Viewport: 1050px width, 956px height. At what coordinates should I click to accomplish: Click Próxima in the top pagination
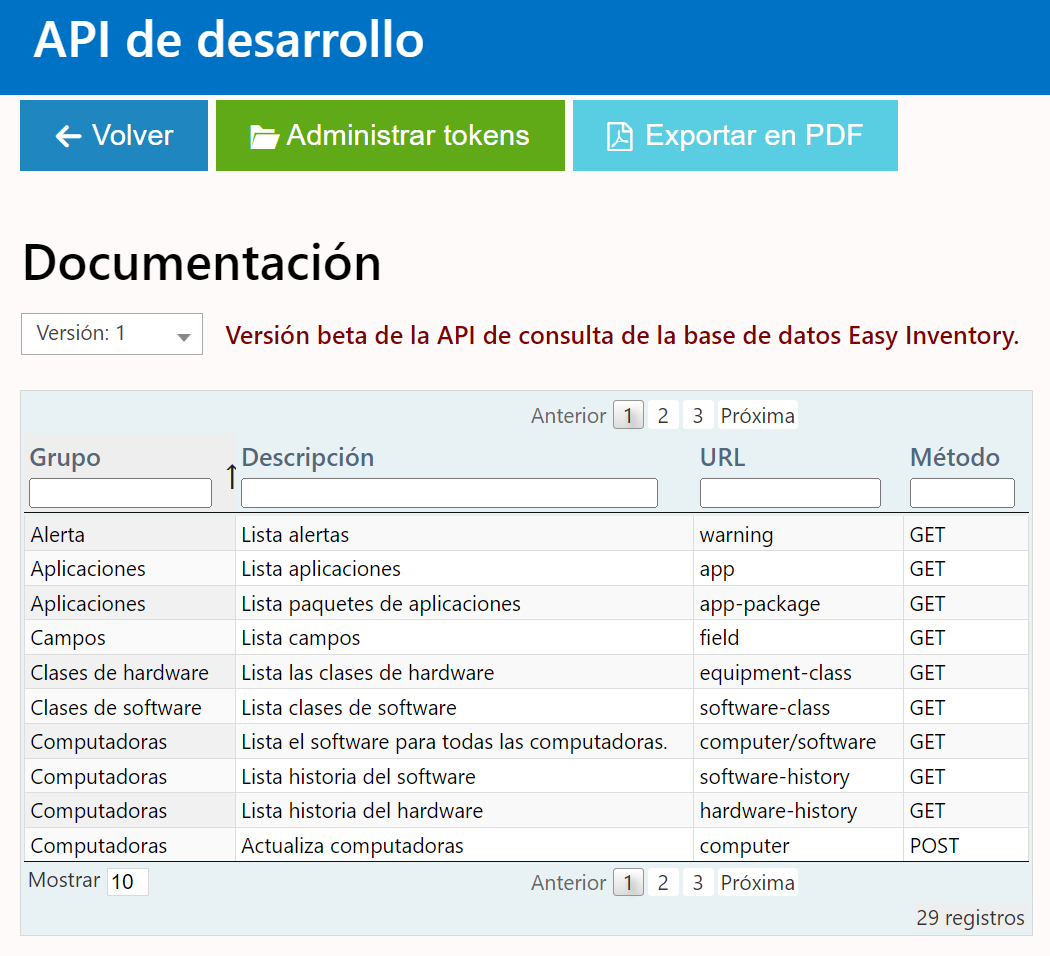(x=757, y=415)
